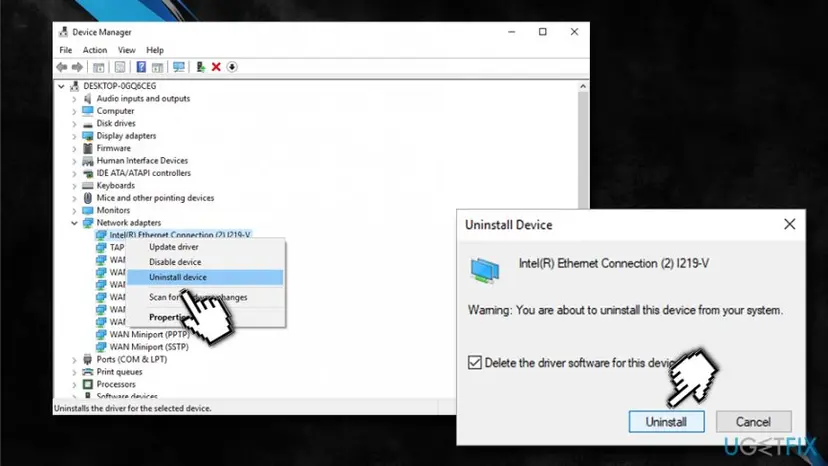Expand Audio inputs and outputs node
The image size is (828, 466).
[74, 99]
